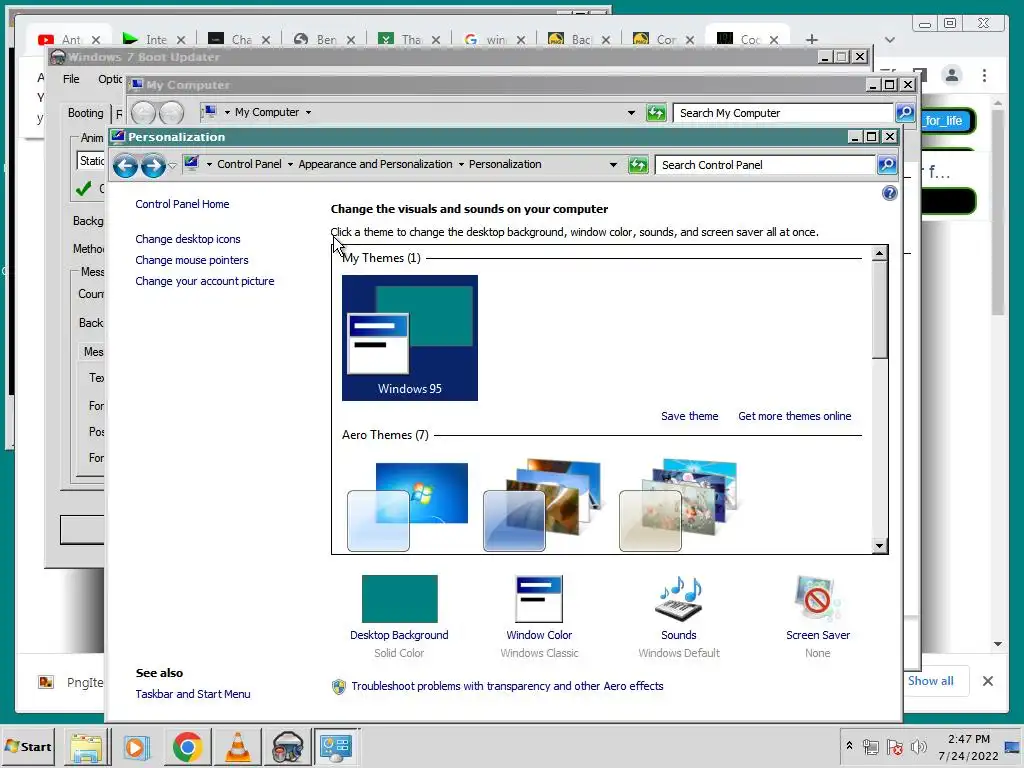Open Window Color settings icon

pyautogui.click(x=539, y=599)
